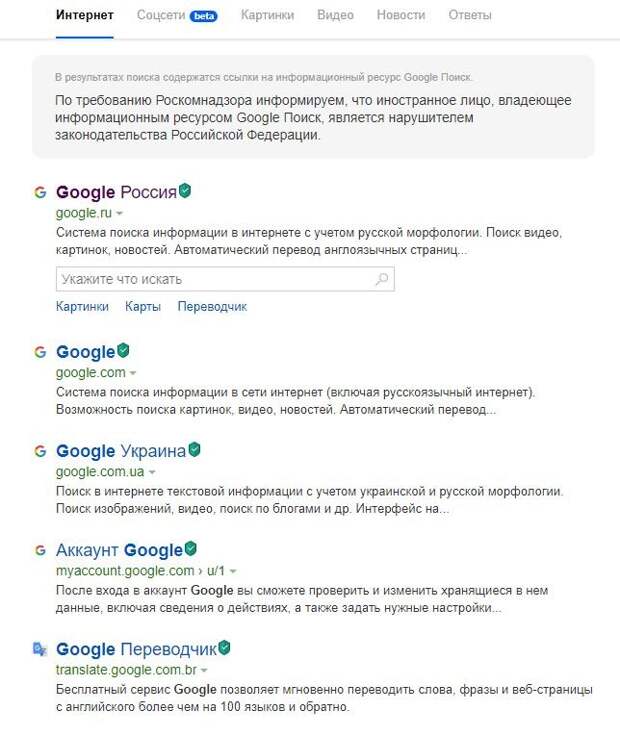Click the verified shield next to Аккаунт Google

pos(190,549)
